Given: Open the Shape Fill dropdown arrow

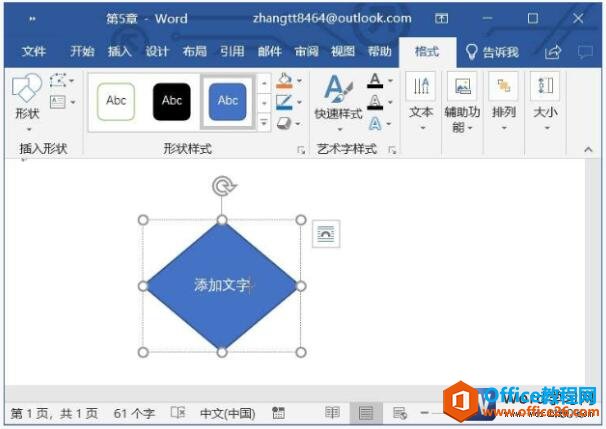Looking at the screenshot, I should click(300, 81).
